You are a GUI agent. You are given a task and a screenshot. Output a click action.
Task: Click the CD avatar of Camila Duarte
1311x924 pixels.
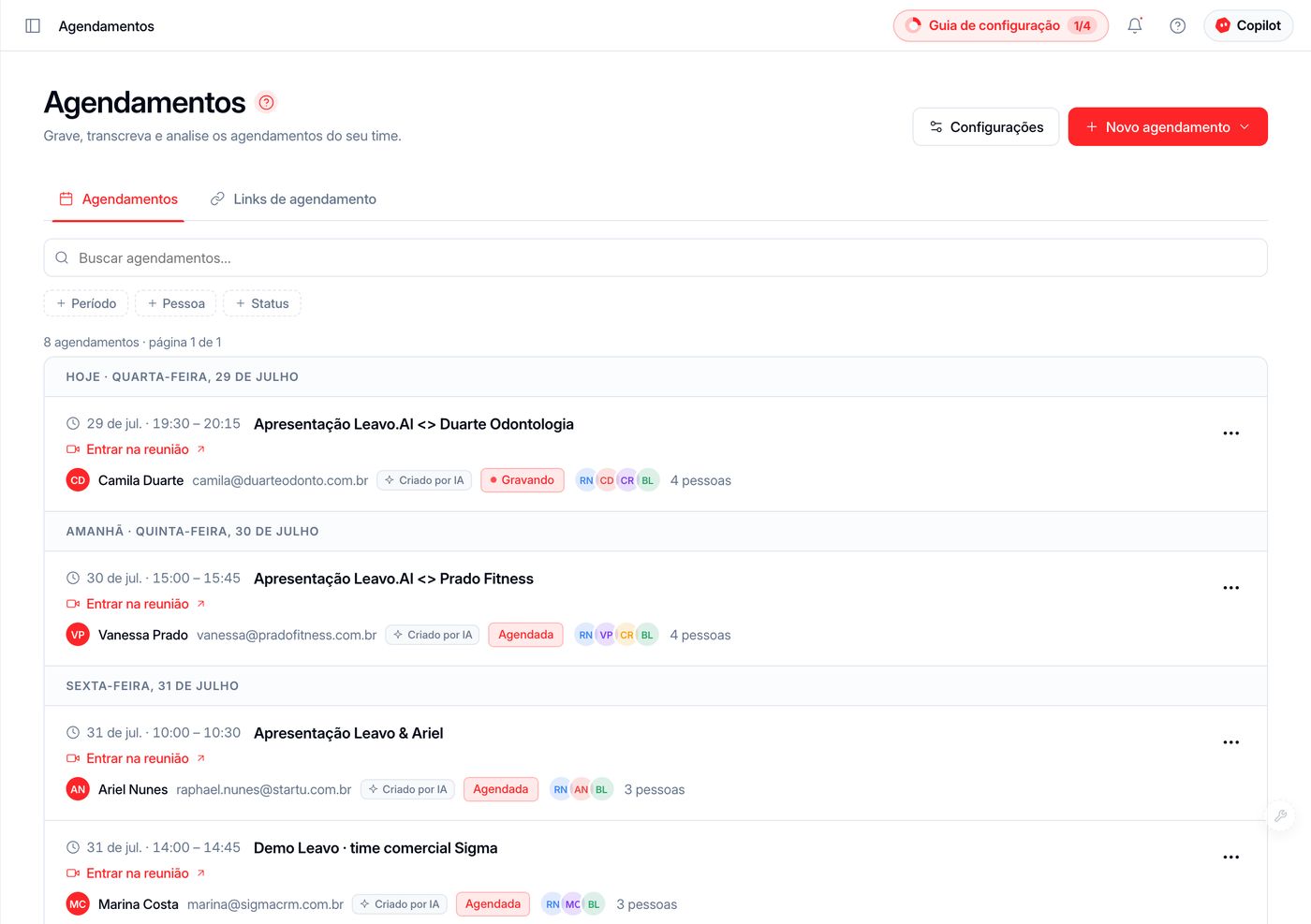pos(78,480)
